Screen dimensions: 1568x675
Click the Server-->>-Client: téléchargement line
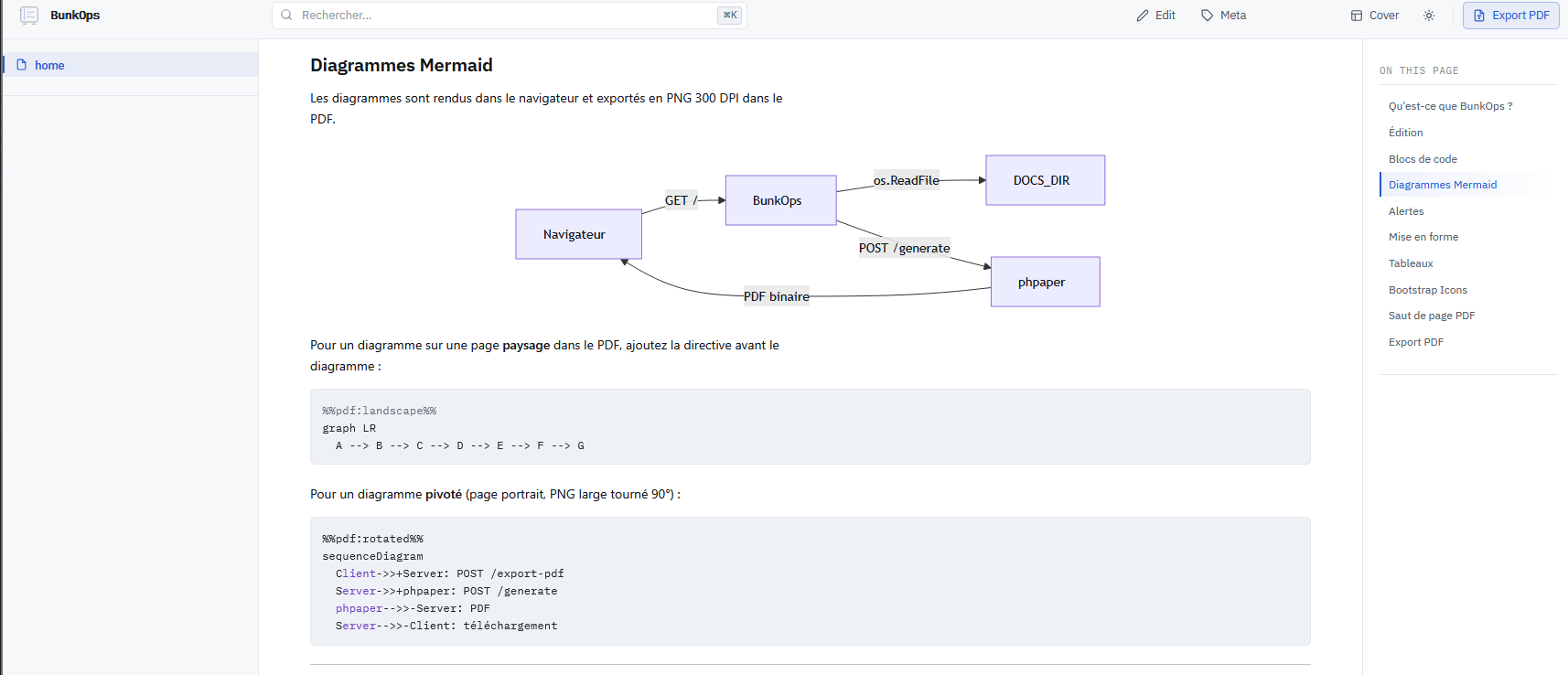click(446, 626)
